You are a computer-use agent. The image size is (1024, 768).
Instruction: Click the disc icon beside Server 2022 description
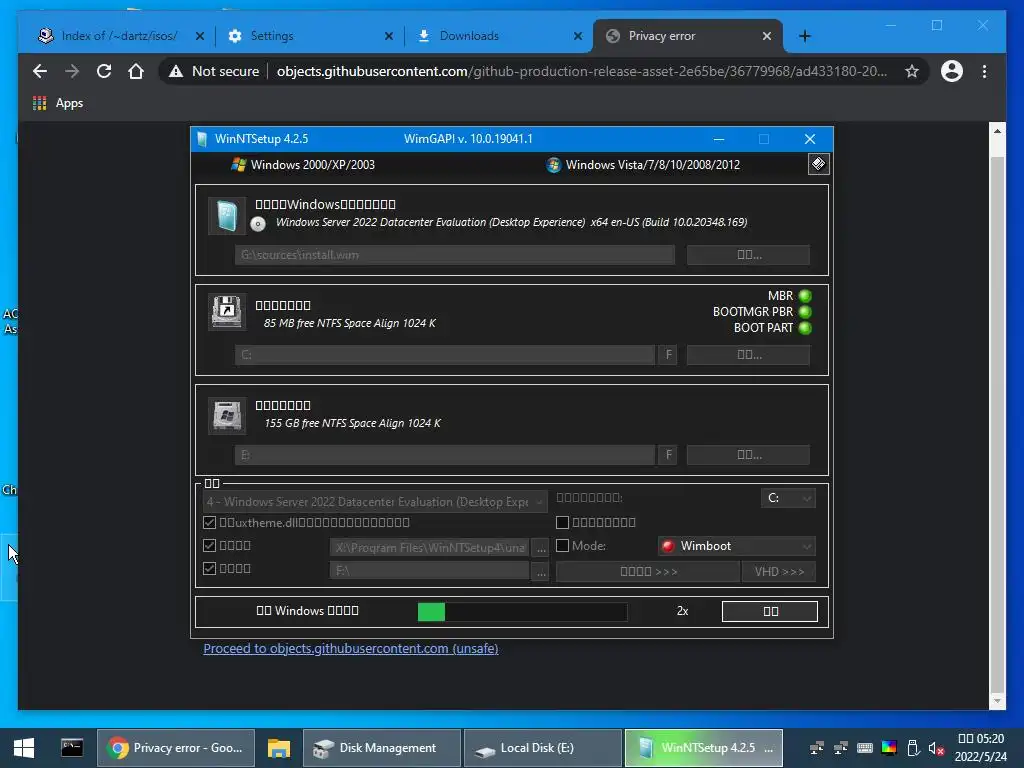(258, 224)
